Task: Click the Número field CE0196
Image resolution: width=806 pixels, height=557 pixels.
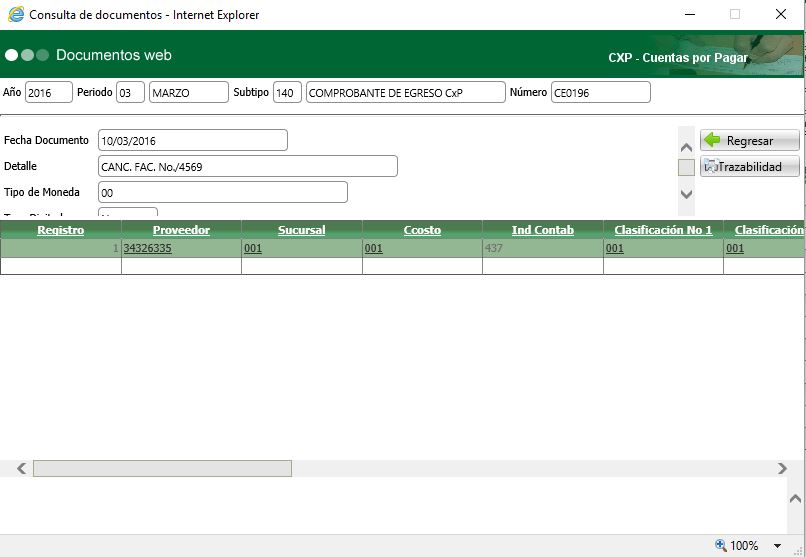Action: coord(601,92)
